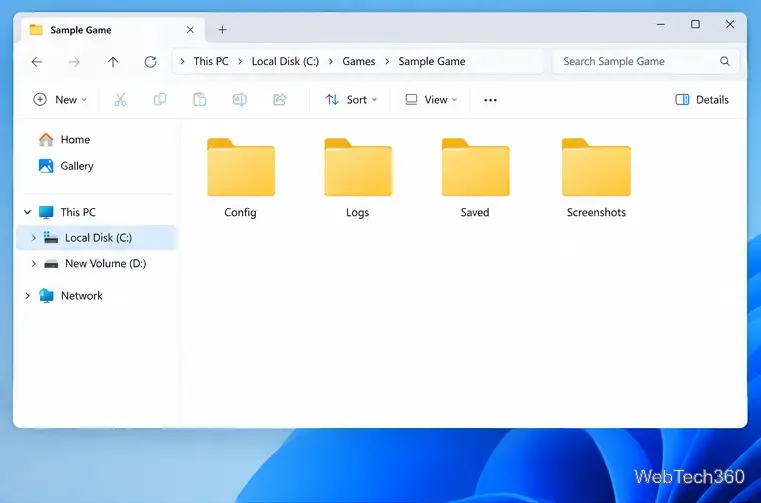Close the File Explorer window
This screenshot has height=503, width=761.
729,24
